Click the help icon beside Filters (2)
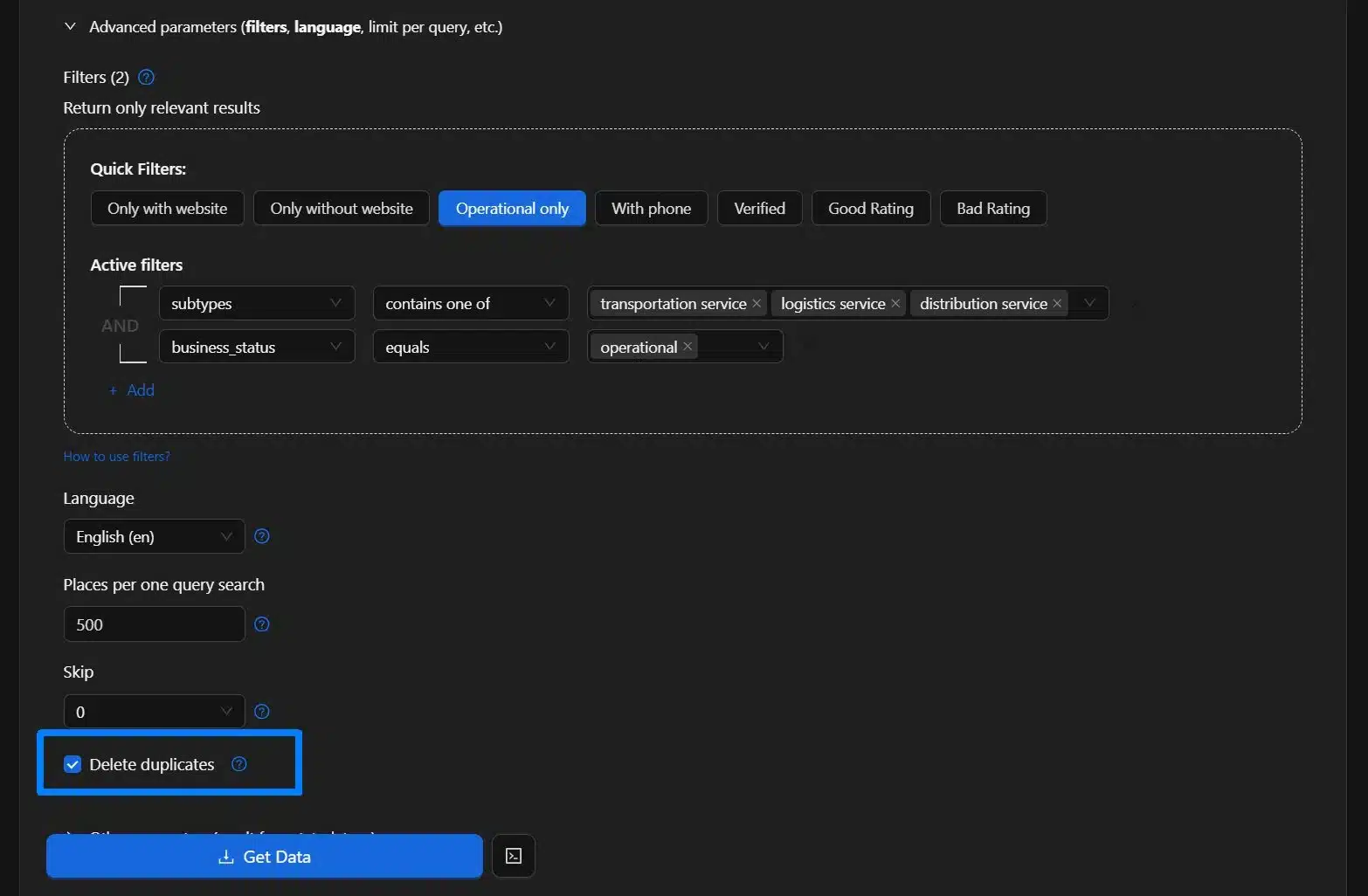 [x=147, y=77]
